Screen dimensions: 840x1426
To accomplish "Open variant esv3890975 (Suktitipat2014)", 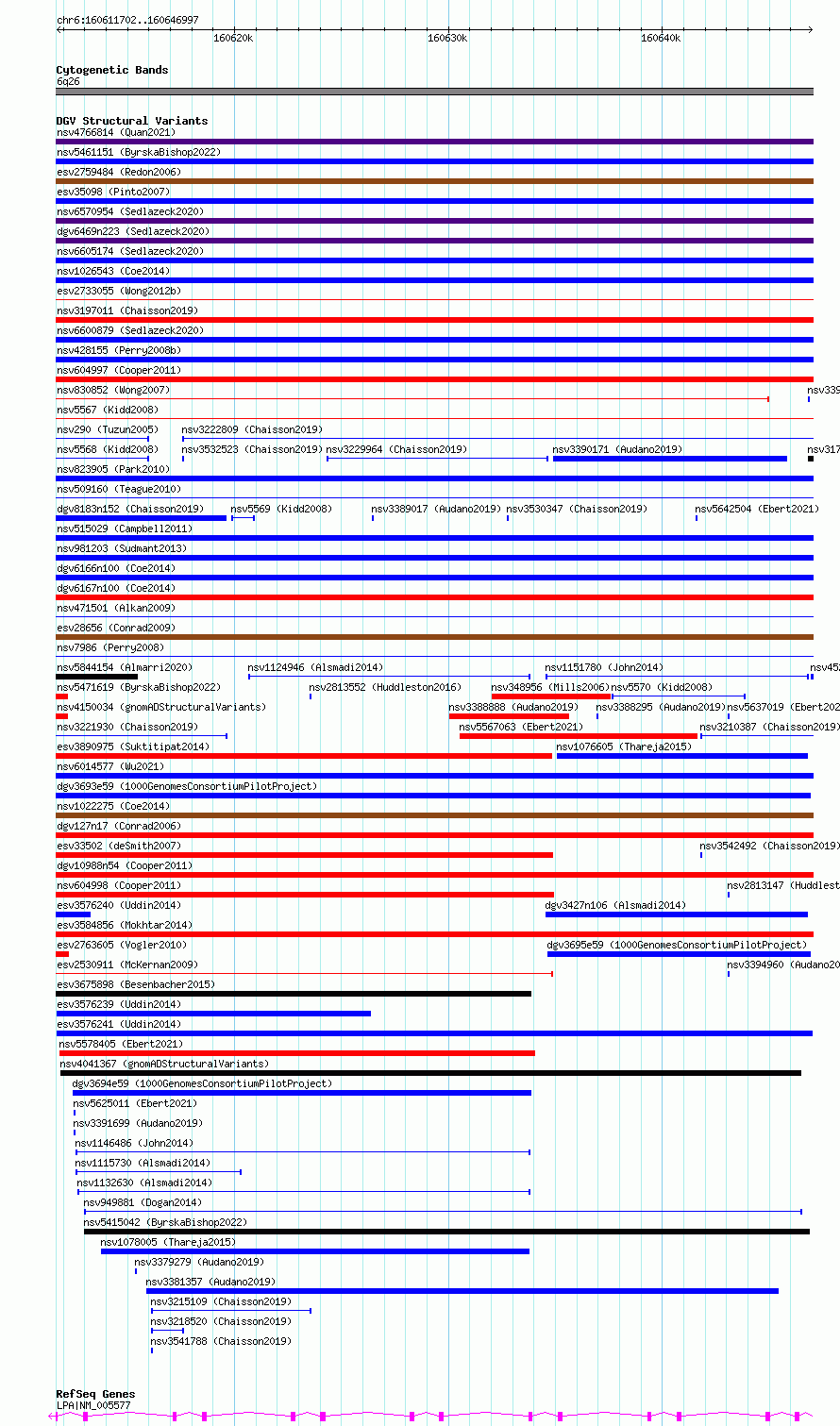I will pos(132,747).
